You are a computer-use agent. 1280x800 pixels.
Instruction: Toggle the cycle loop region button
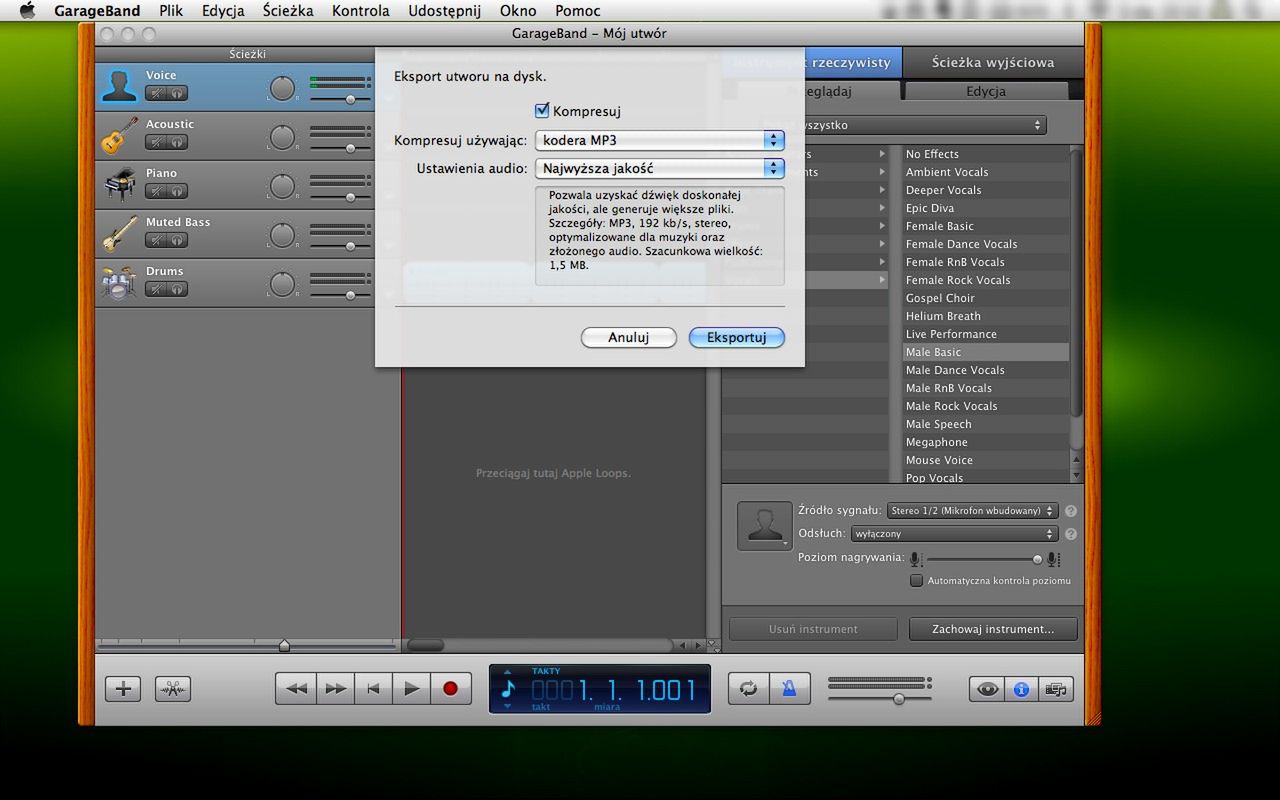(x=748, y=689)
